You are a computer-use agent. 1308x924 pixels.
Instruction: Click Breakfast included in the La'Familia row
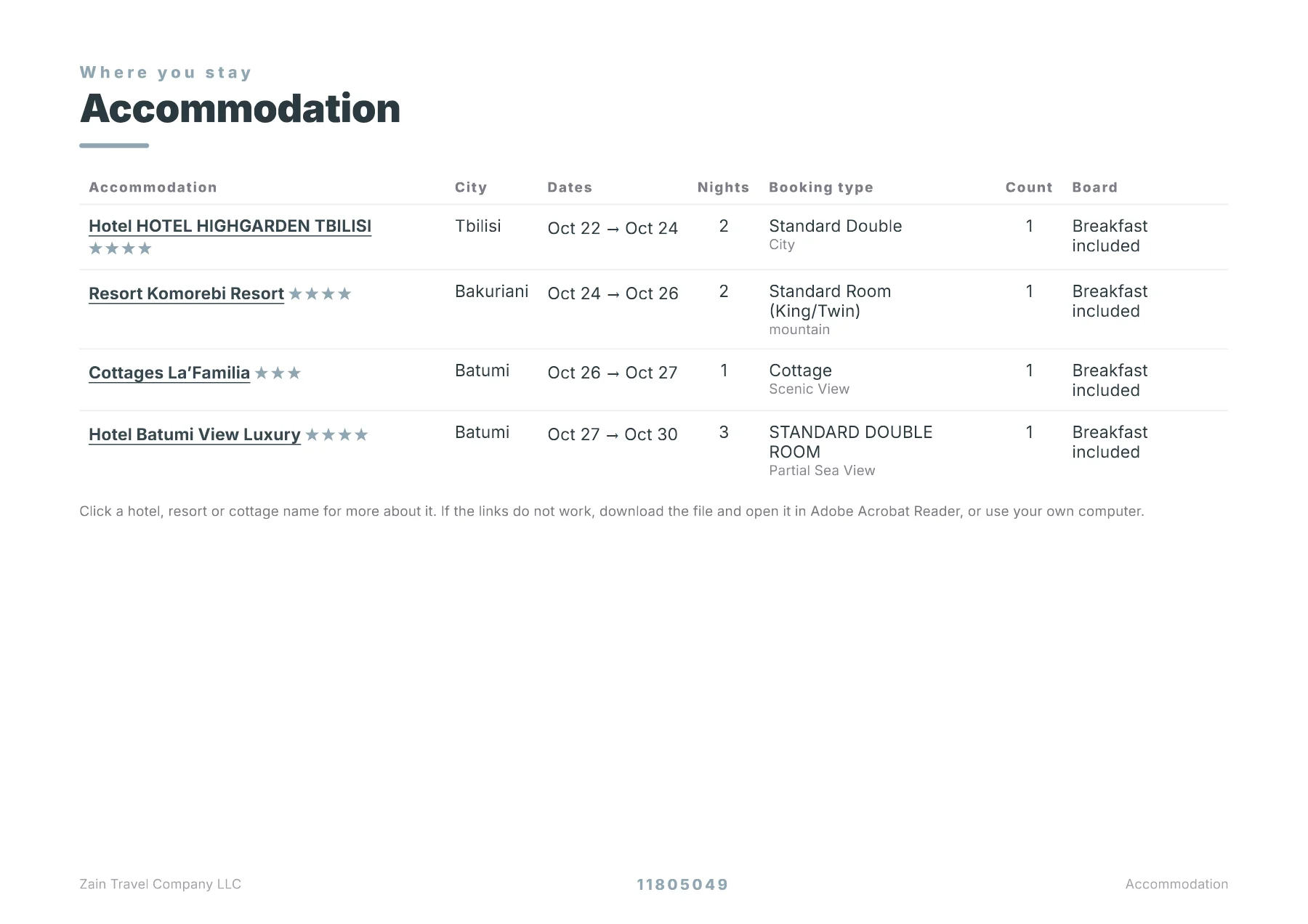(1110, 381)
